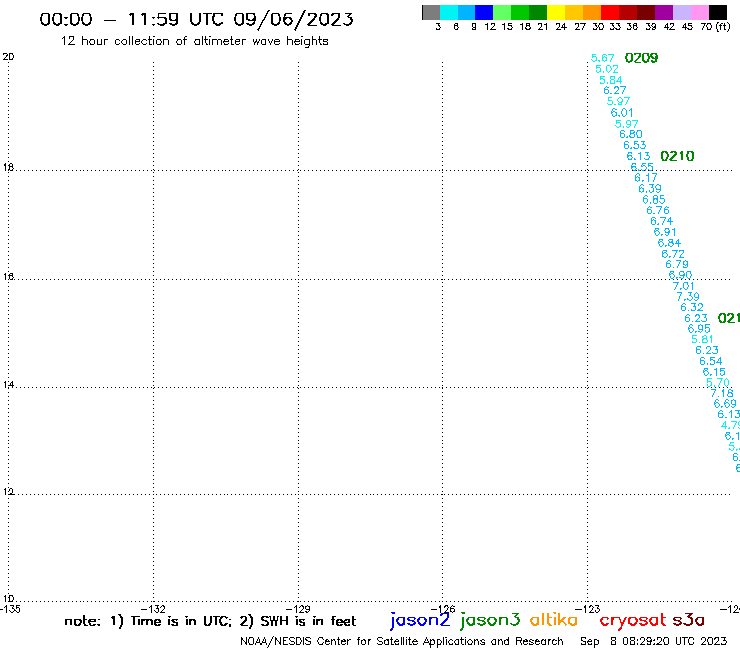This screenshot has height=650, width=740.
Task: Select the black swatch ending the legend
Action: pyautogui.click(x=717, y=12)
